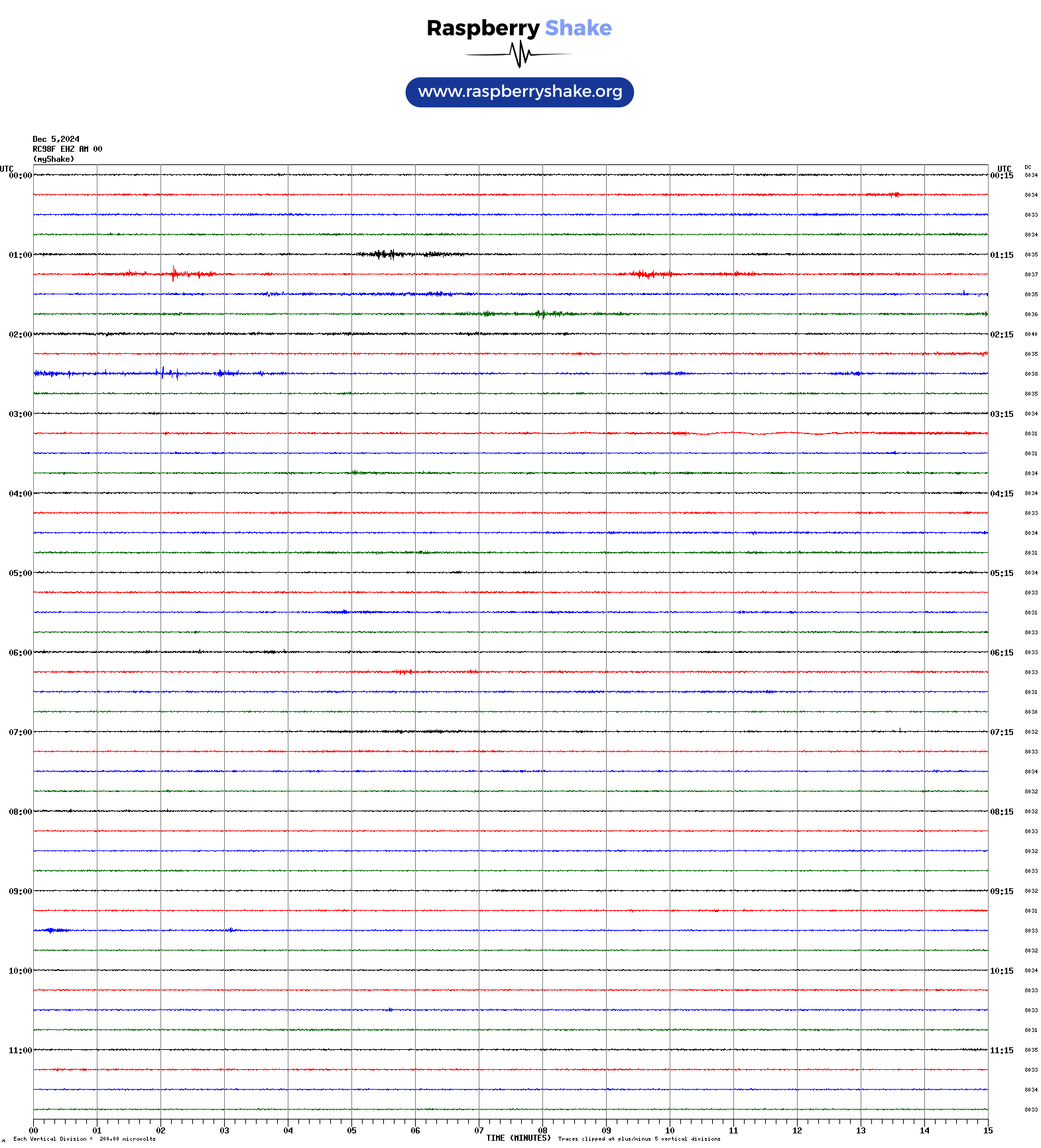Click the "Each Vertical Division = 200.00 microvolts" note

tap(84, 1139)
